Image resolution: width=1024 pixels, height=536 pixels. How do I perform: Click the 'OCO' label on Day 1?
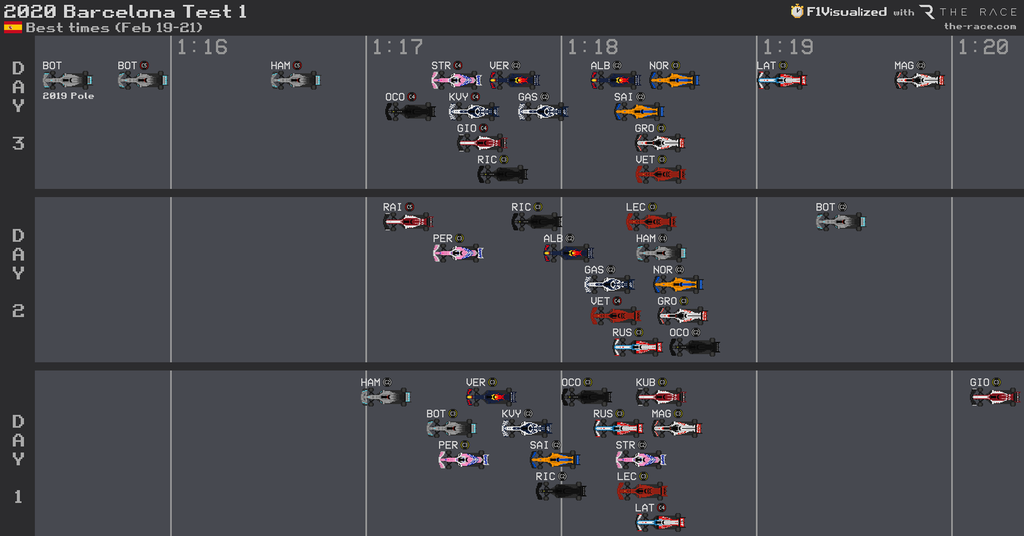[x=571, y=382]
